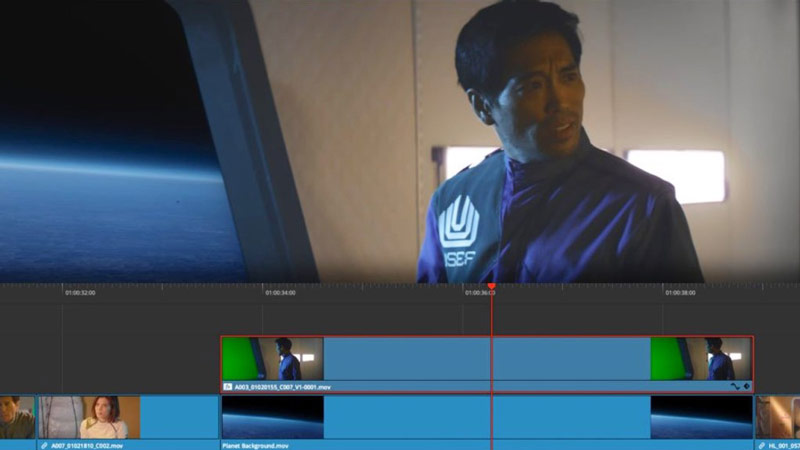Click the leftmost clip thumbnail on lower track

(17, 417)
